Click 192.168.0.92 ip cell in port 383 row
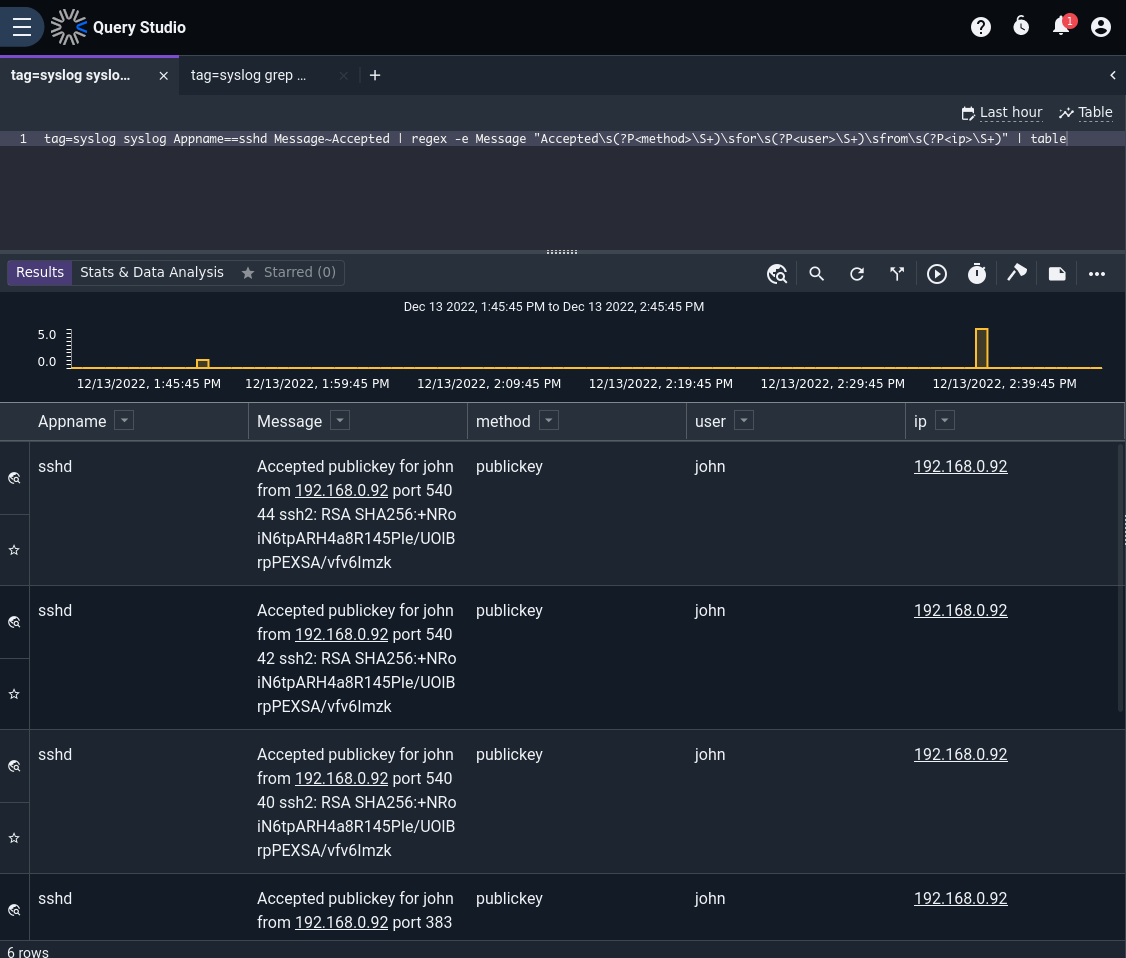This screenshot has width=1126, height=958. 960,898
